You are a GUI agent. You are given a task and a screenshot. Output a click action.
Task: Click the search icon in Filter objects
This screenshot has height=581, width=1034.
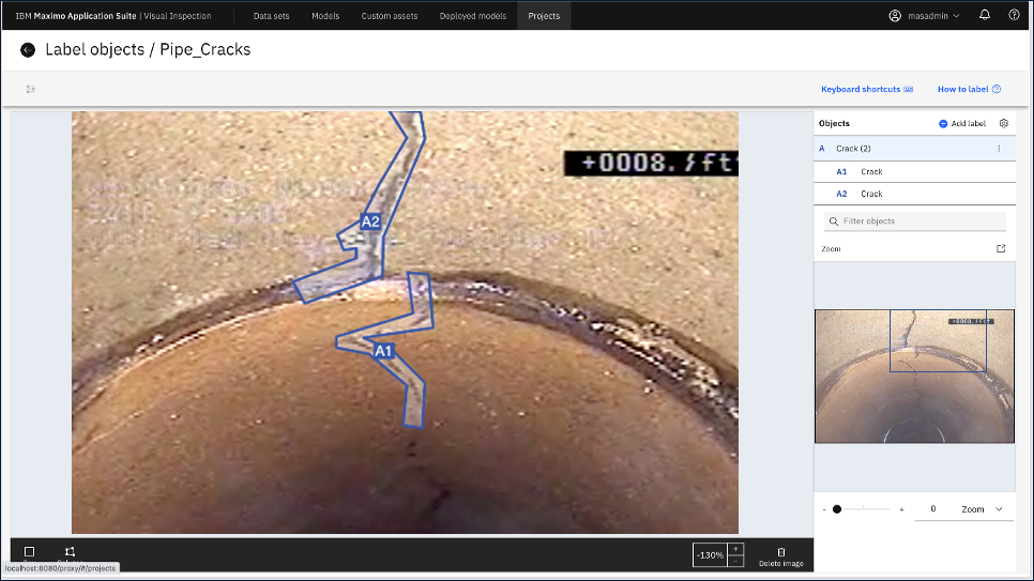point(834,221)
